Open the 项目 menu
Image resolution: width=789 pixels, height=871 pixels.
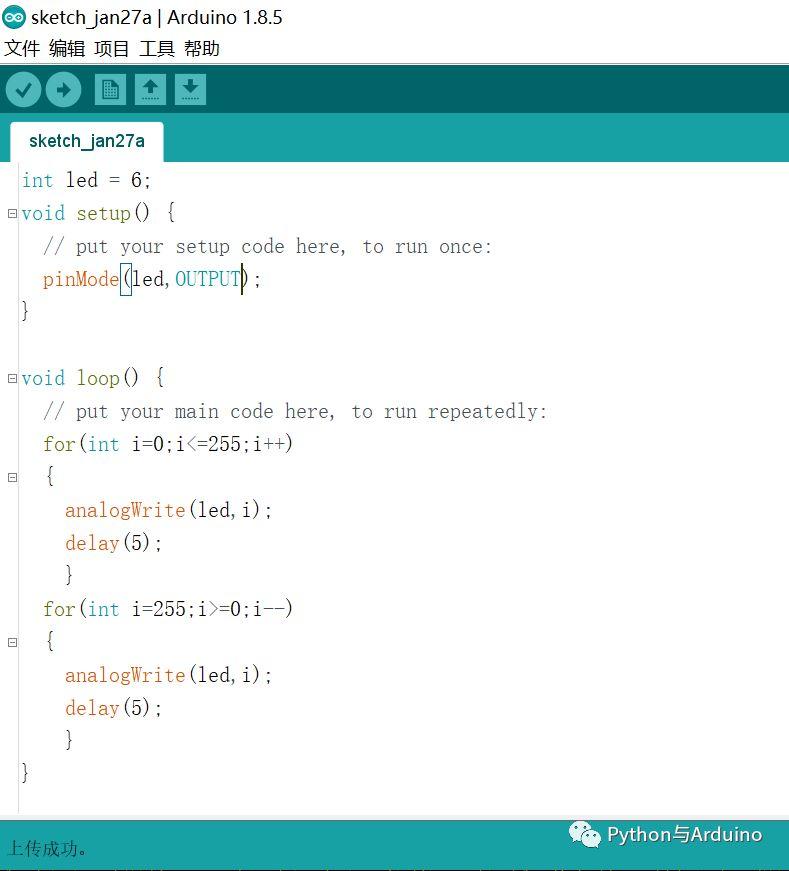112,48
